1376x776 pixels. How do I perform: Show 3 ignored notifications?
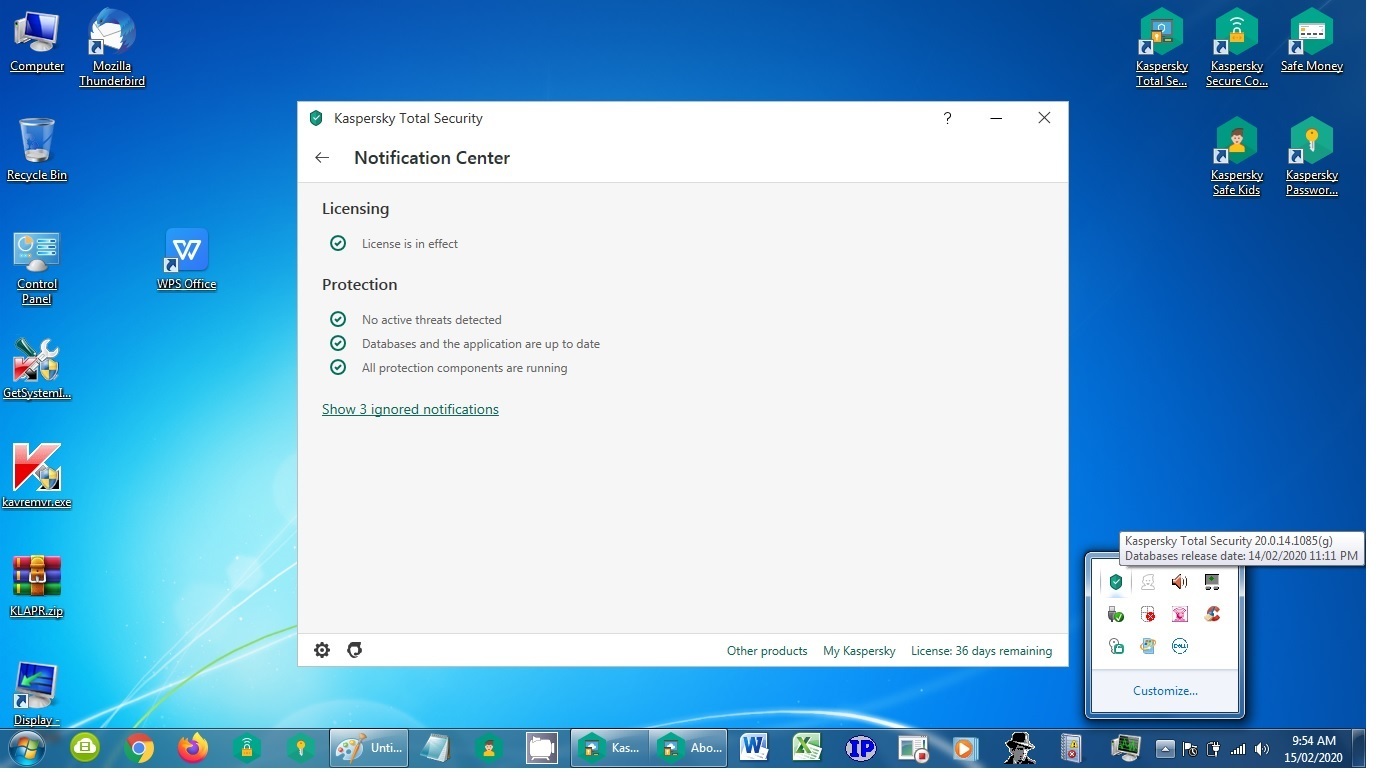(410, 409)
